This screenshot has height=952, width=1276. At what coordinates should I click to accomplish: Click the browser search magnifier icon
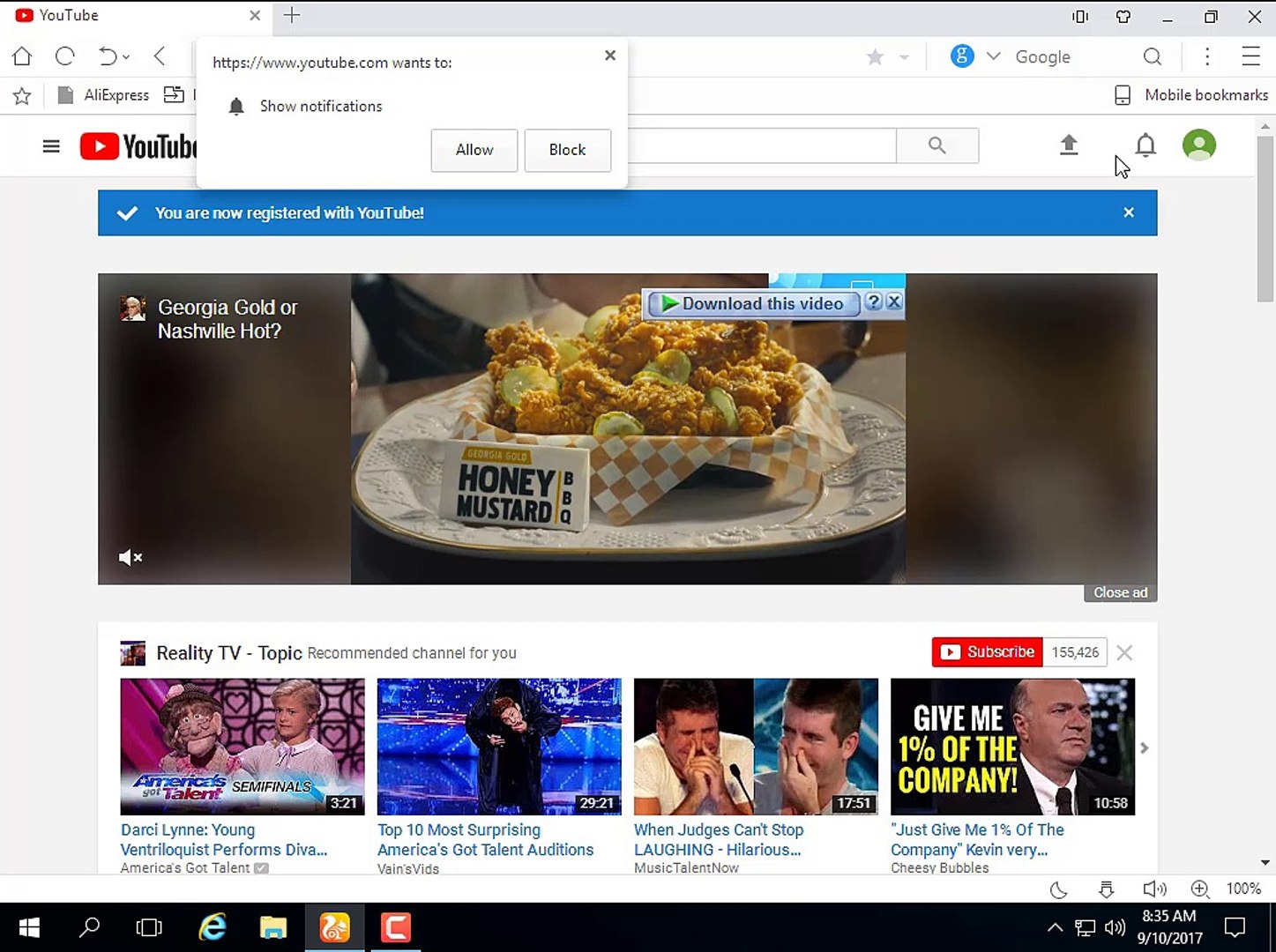point(1152,56)
